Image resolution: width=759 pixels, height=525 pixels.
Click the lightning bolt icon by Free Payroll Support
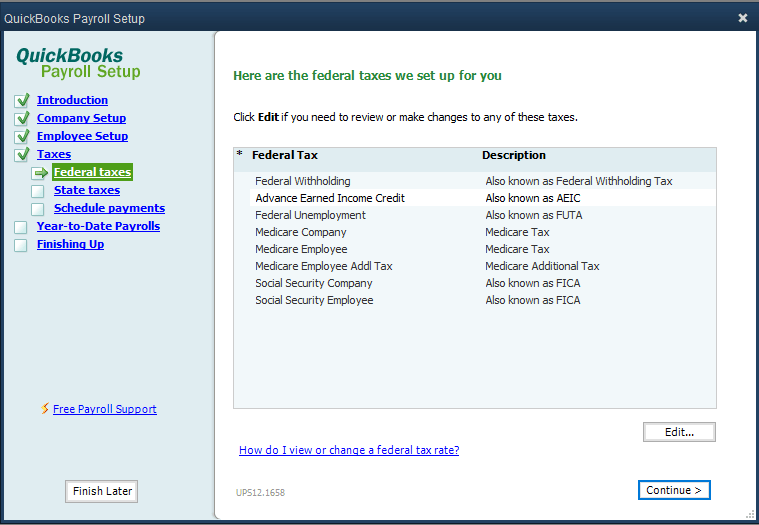click(45, 408)
